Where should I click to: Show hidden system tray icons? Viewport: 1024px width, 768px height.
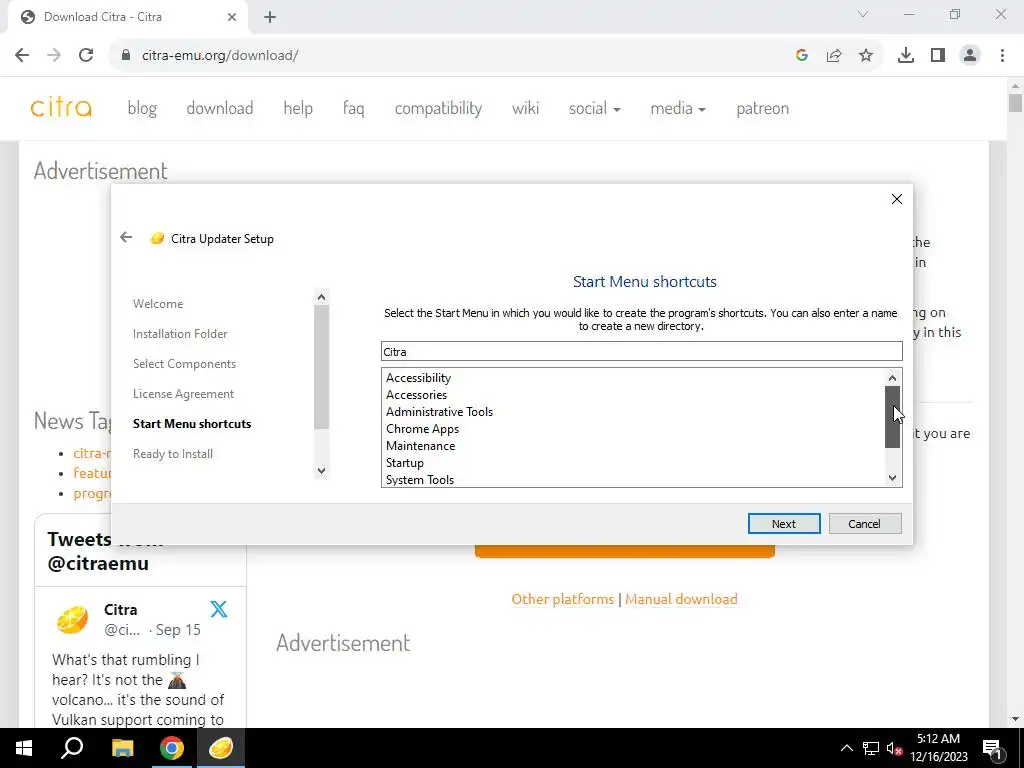click(x=846, y=748)
